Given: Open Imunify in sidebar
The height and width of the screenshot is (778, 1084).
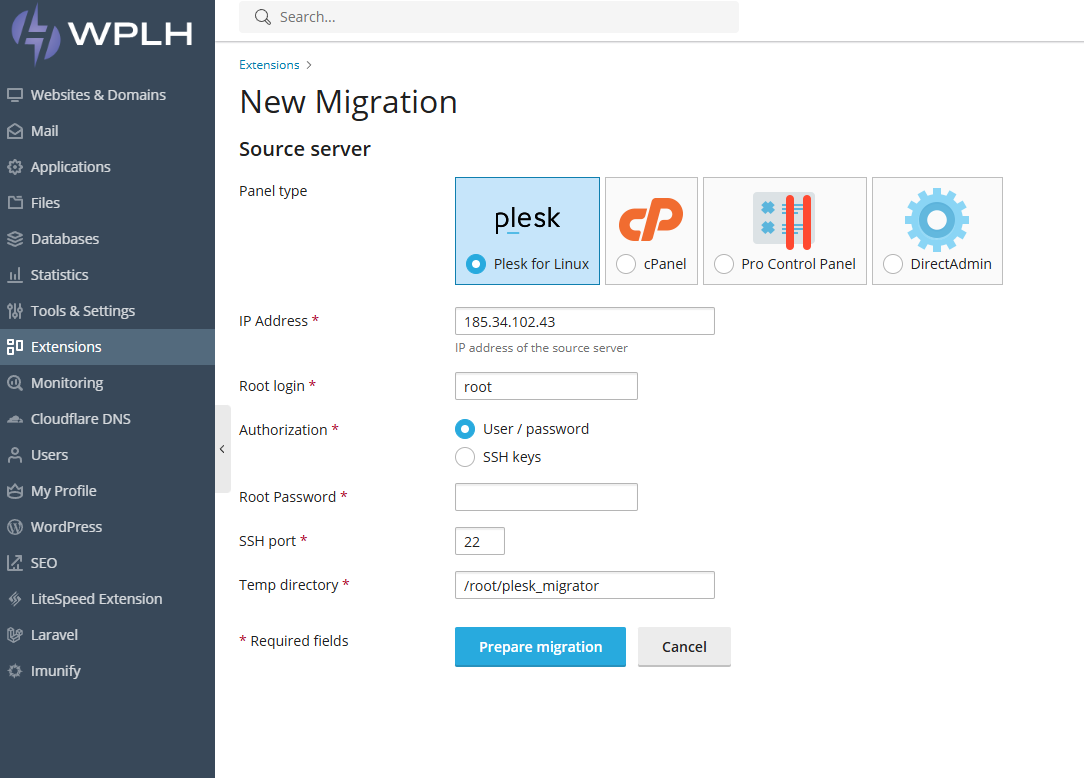Looking at the screenshot, I should click(x=107, y=670).
